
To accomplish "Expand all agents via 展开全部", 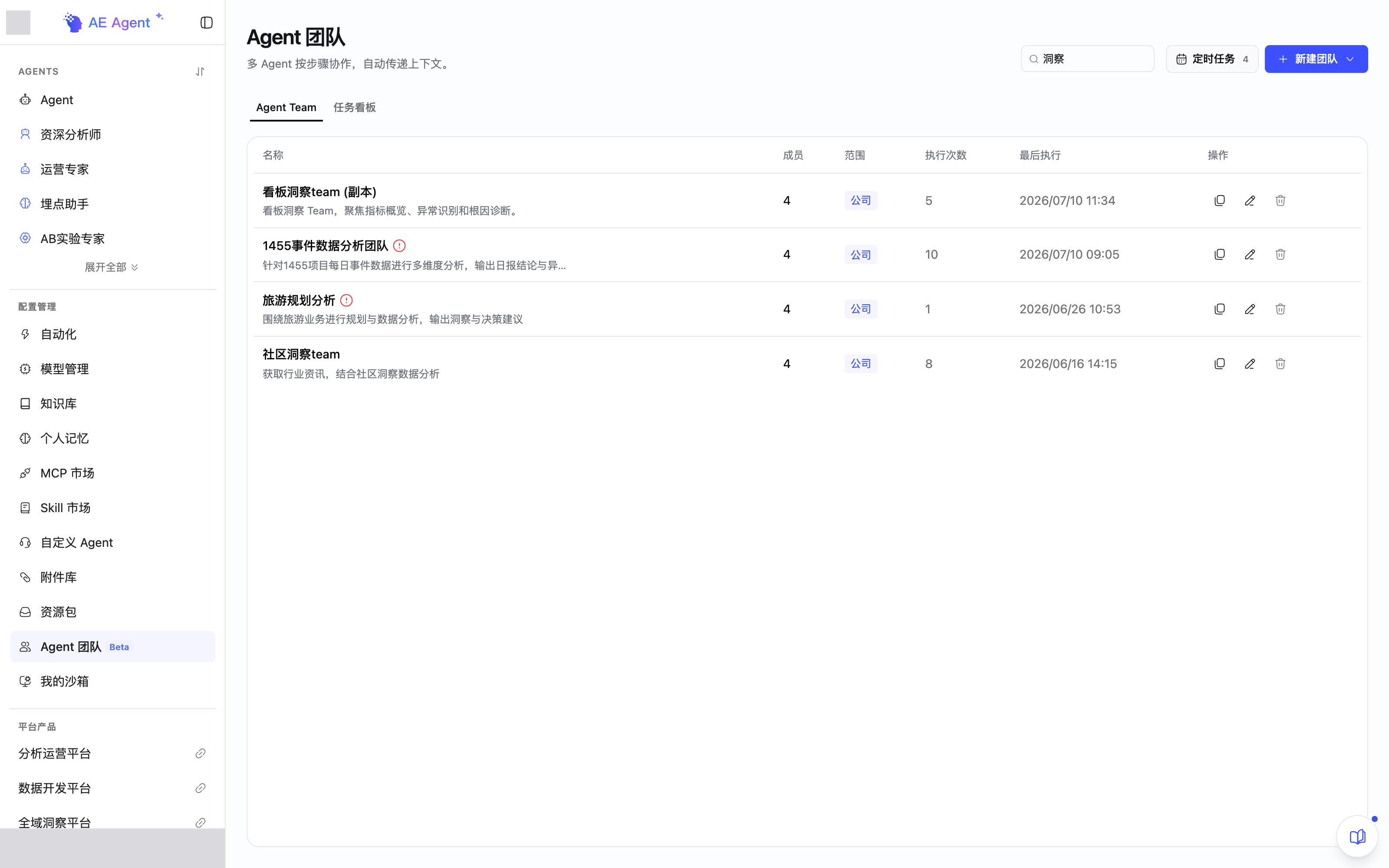I will point(112,267).
